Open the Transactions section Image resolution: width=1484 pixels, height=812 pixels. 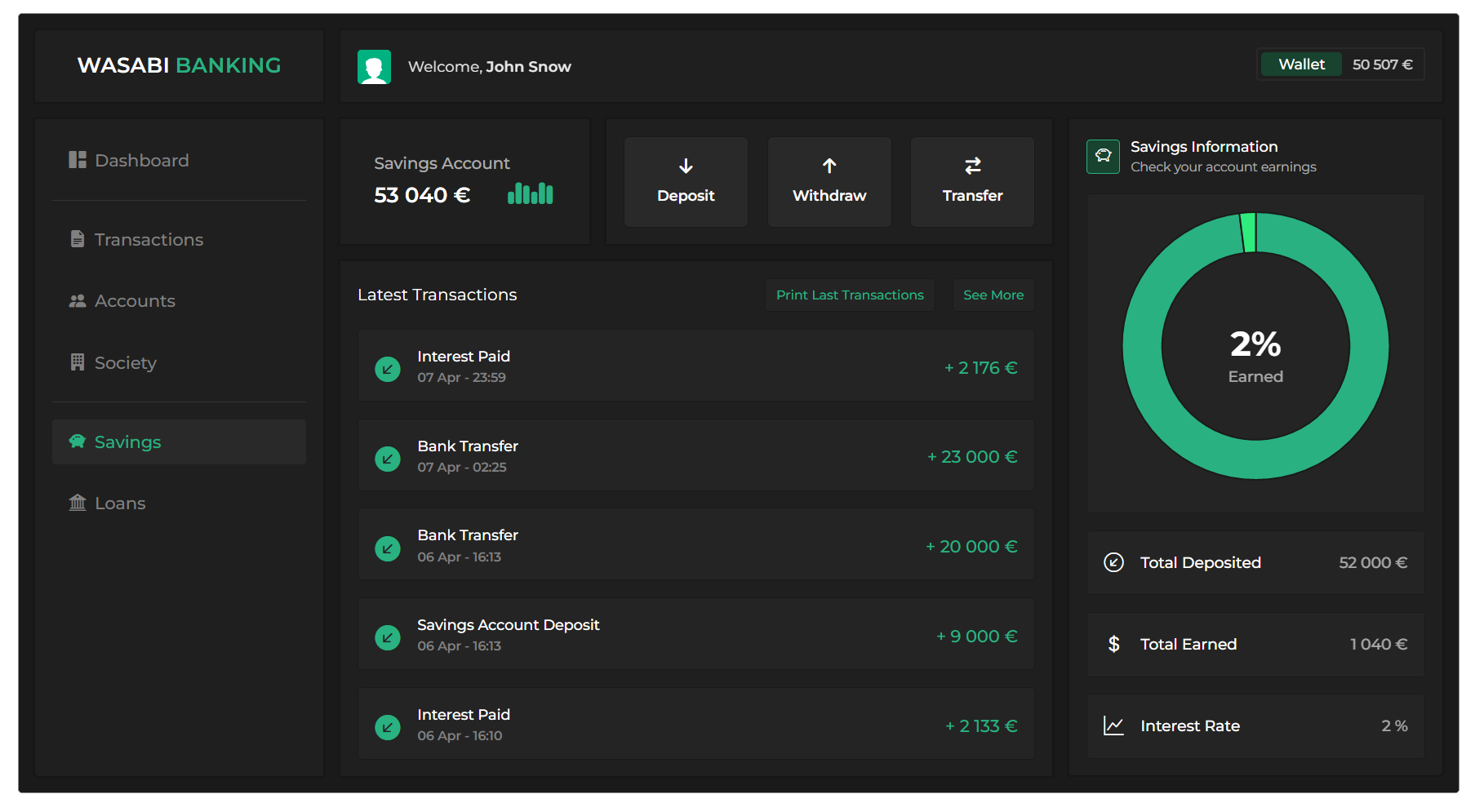(x=149, y=239)
